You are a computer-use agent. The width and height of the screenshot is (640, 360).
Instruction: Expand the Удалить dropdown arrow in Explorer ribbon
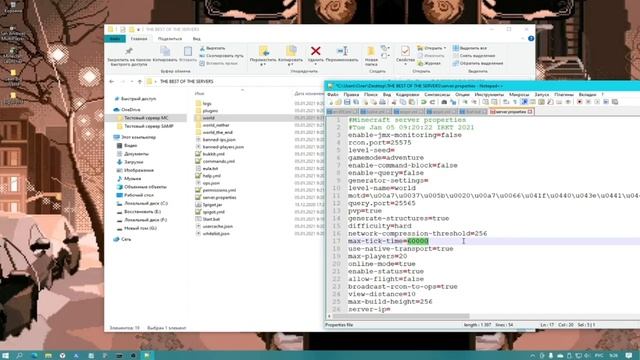coord(316,64)
